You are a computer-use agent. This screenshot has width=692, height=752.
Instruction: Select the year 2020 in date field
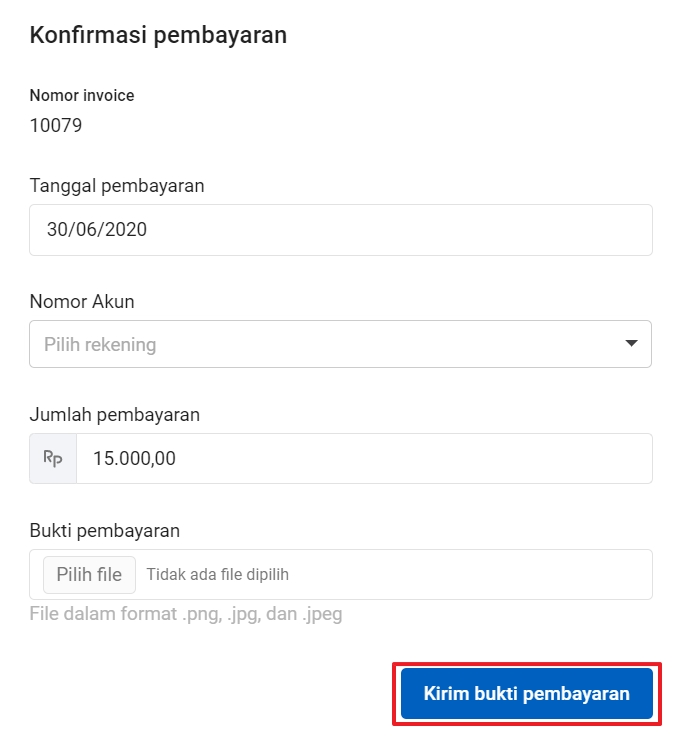tap(128, 230)
